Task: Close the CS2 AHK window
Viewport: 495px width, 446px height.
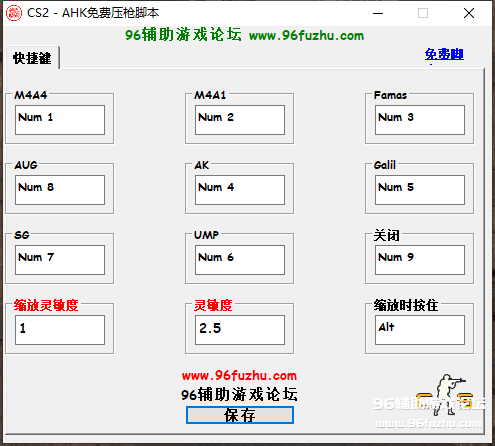Action: tap(469, 13)
